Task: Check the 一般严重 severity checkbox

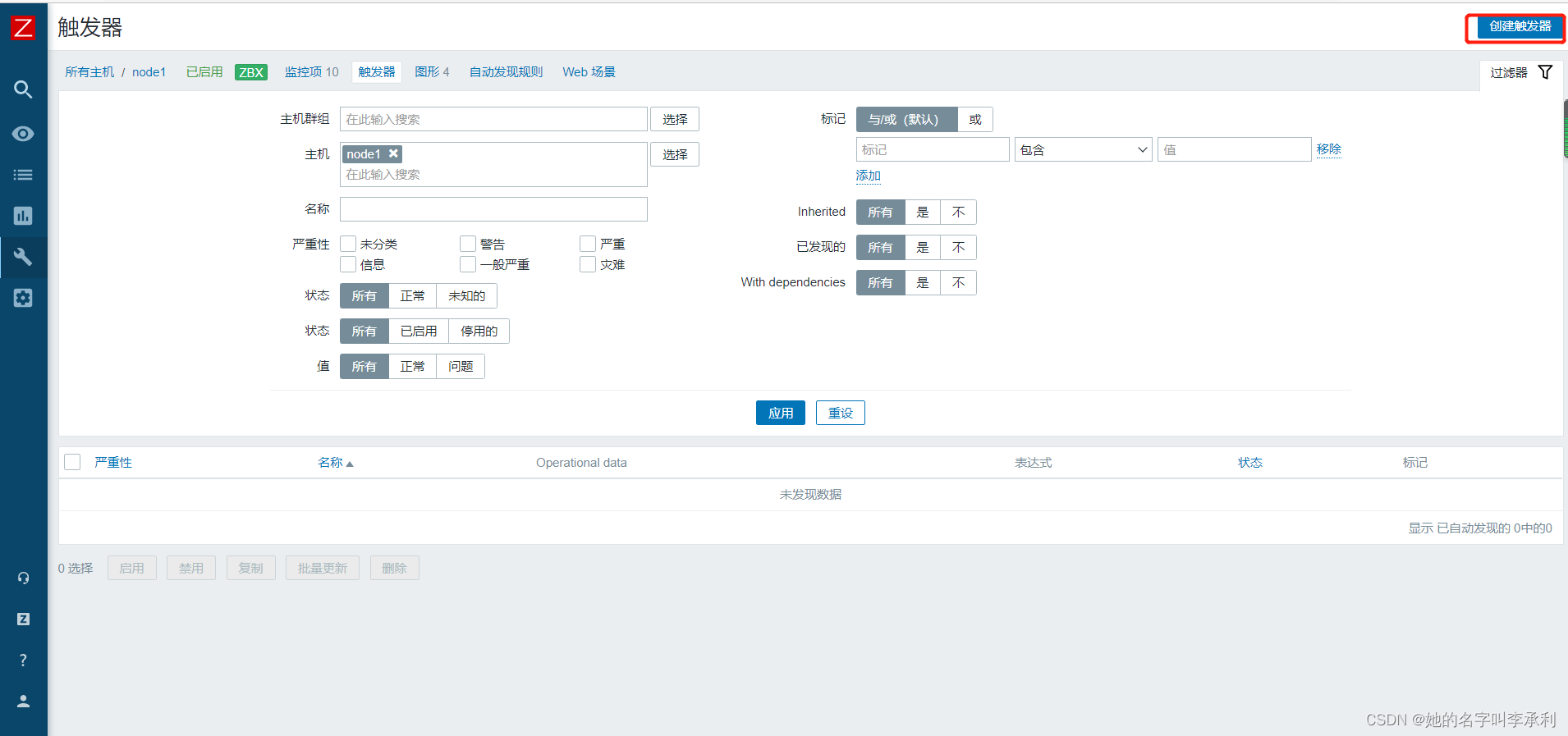Action: pos(468,264)
